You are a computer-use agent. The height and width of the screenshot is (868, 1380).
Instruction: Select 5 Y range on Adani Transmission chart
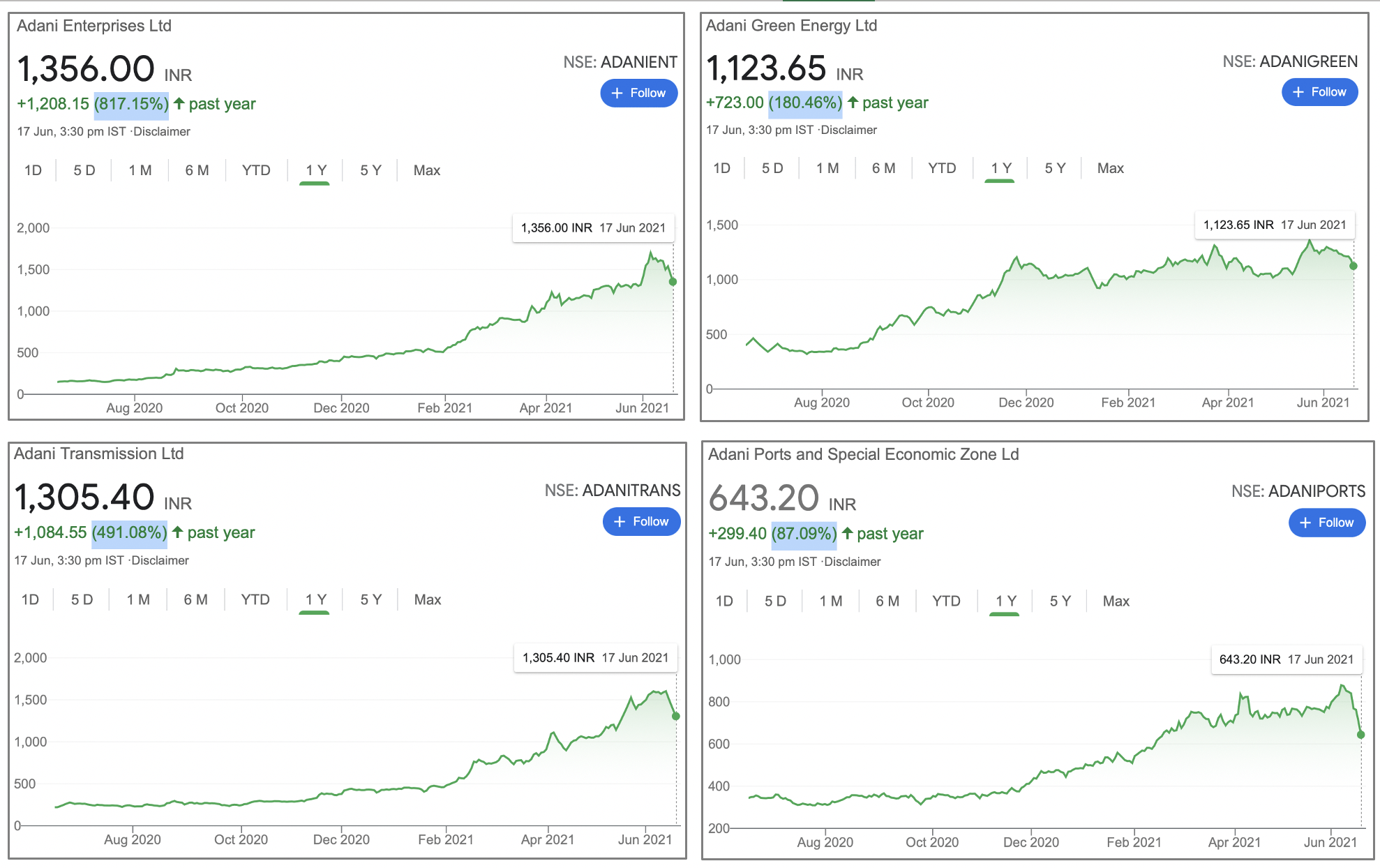370,599
